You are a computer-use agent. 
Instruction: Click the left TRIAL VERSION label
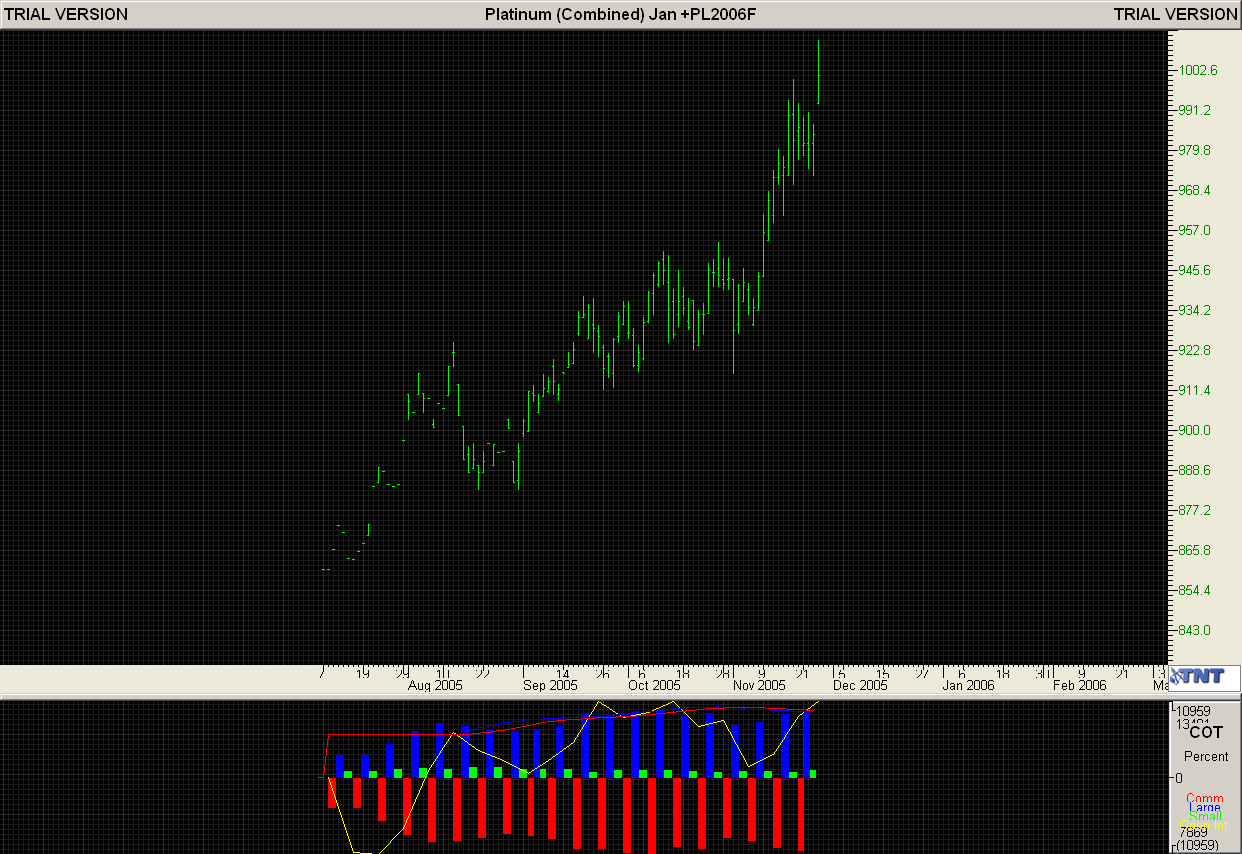(x=66, y=14)
